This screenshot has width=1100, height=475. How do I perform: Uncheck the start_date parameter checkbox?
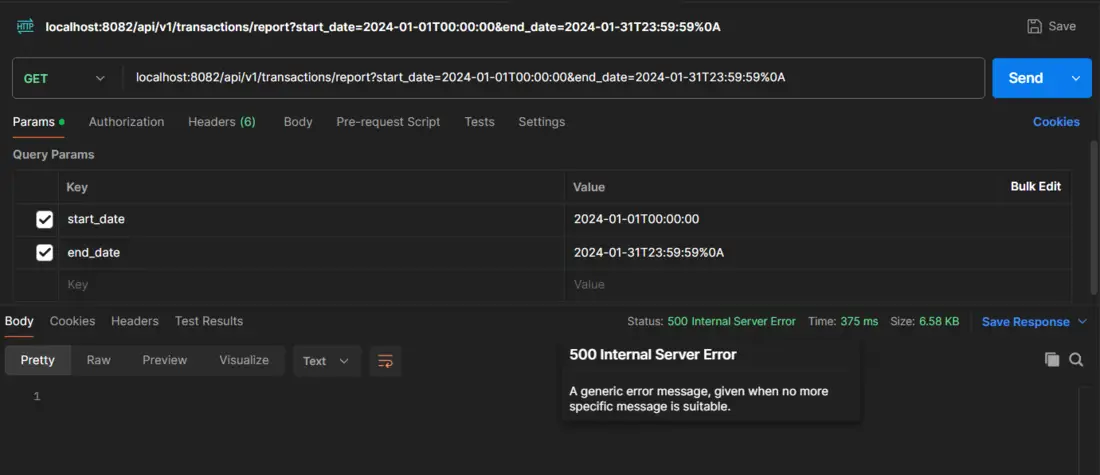pyautogui.click(x=44, y=219)
